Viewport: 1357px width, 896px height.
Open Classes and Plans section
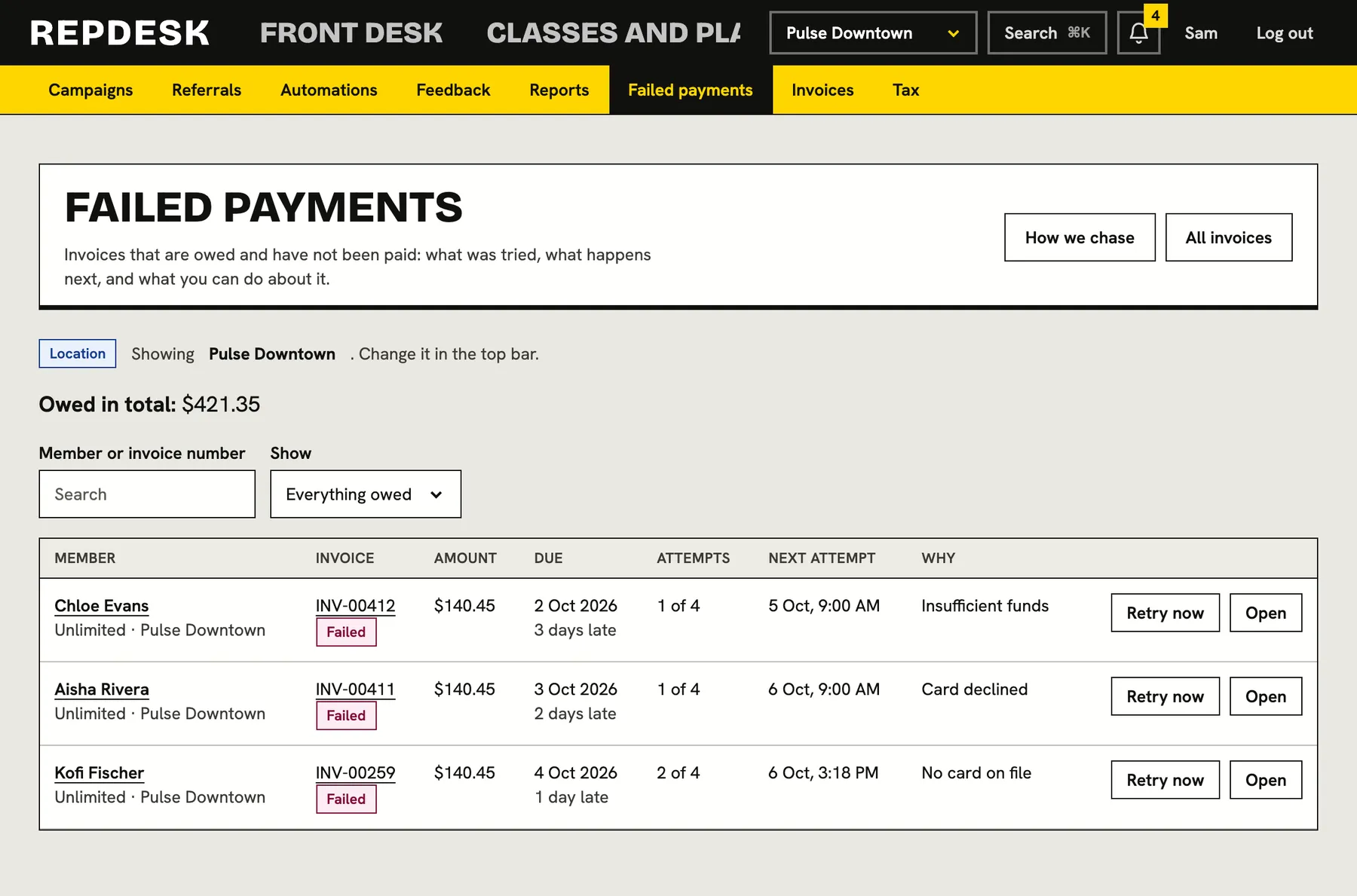click(614, 33)
